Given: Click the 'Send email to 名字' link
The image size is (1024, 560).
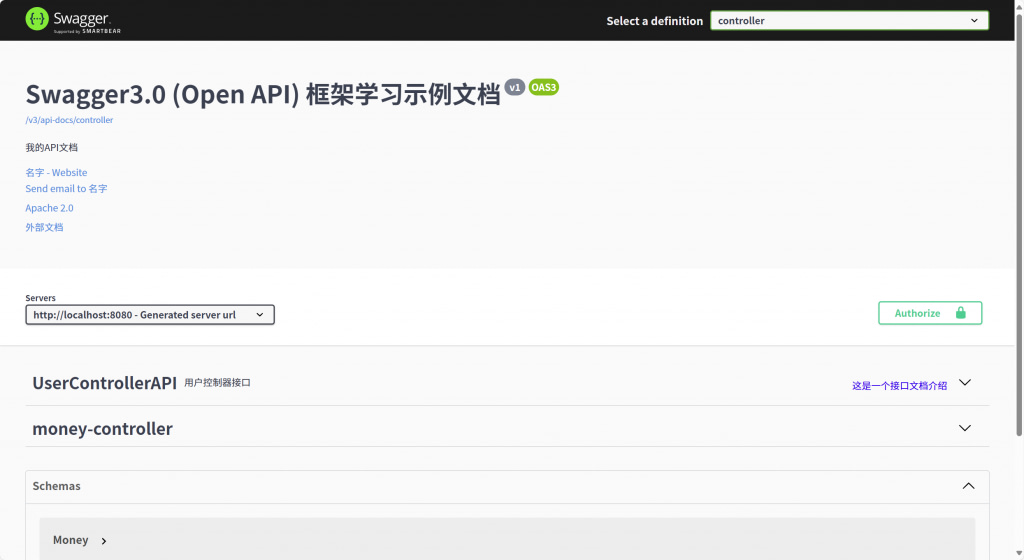Looking at the screenshot, I should point(66,189).
